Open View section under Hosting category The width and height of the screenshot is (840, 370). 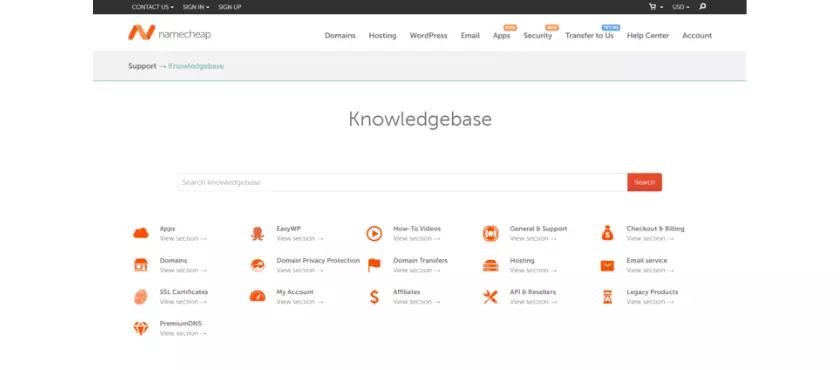[533, 270]
